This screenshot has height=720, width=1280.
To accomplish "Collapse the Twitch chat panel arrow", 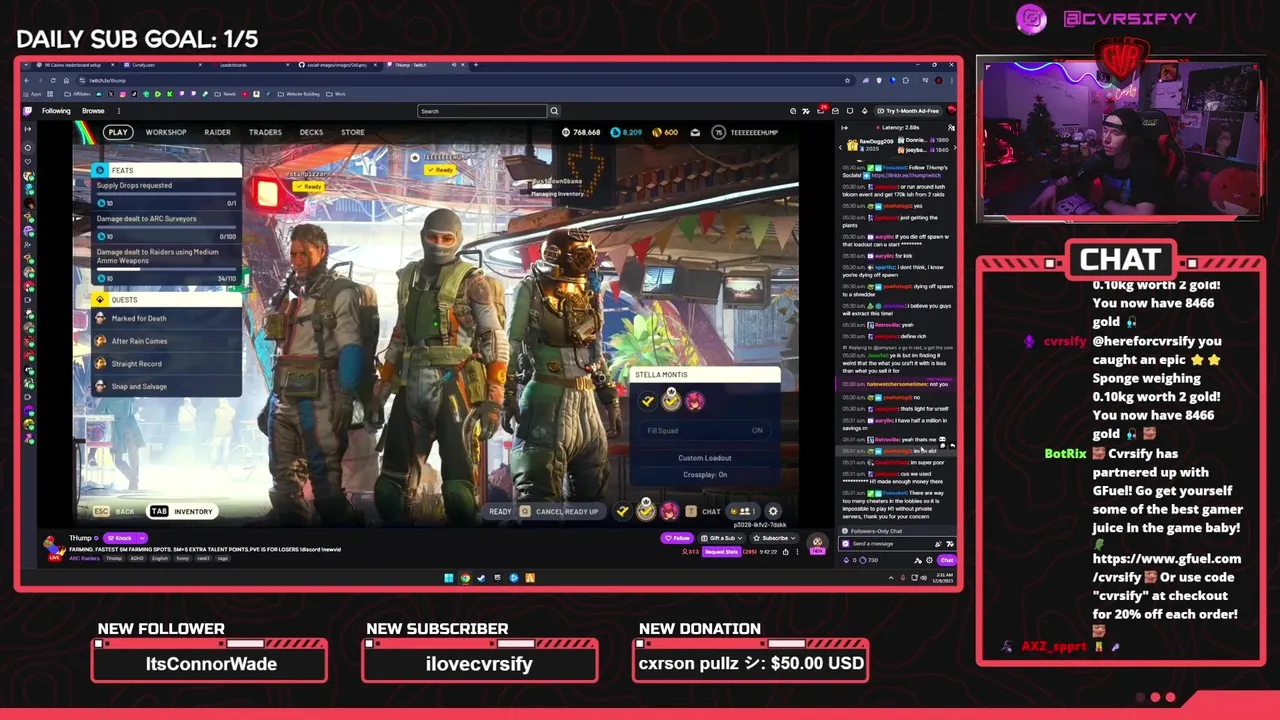I will [844, 128].
